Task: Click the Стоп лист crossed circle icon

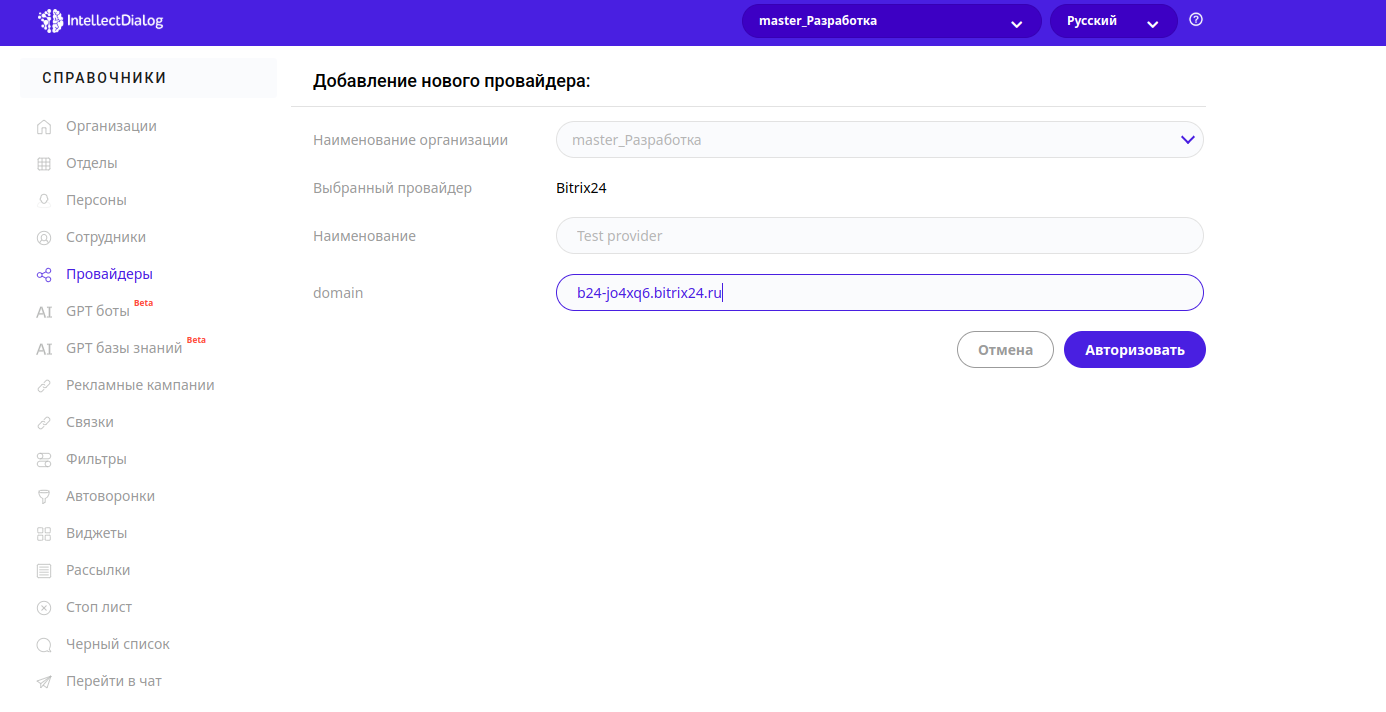Action: [44, 608]
